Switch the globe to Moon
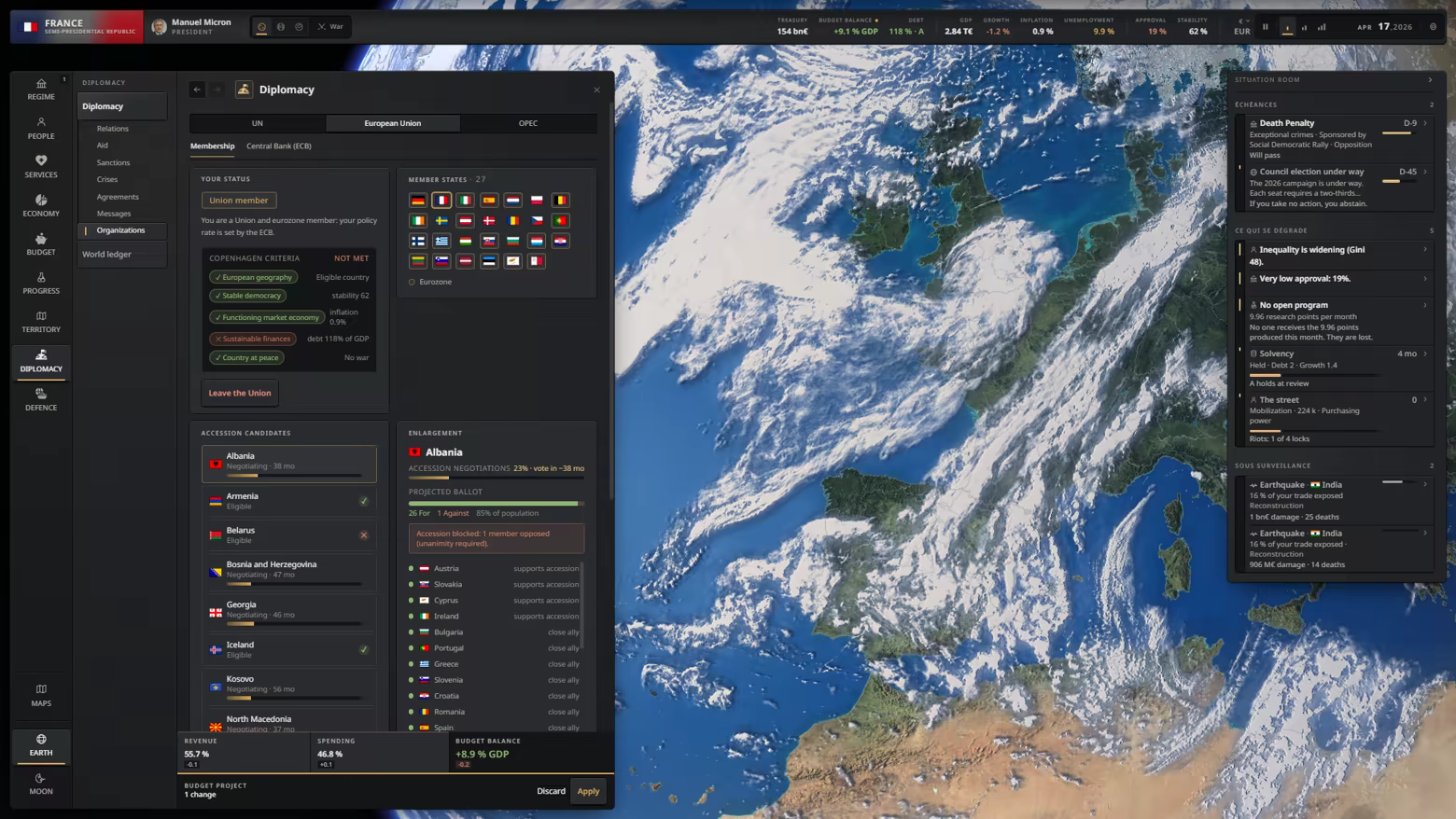 (x=41, y=784)
